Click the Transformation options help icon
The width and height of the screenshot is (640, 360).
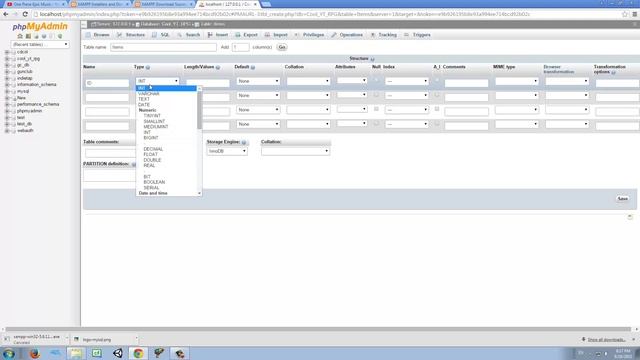(x=613, y=72)
